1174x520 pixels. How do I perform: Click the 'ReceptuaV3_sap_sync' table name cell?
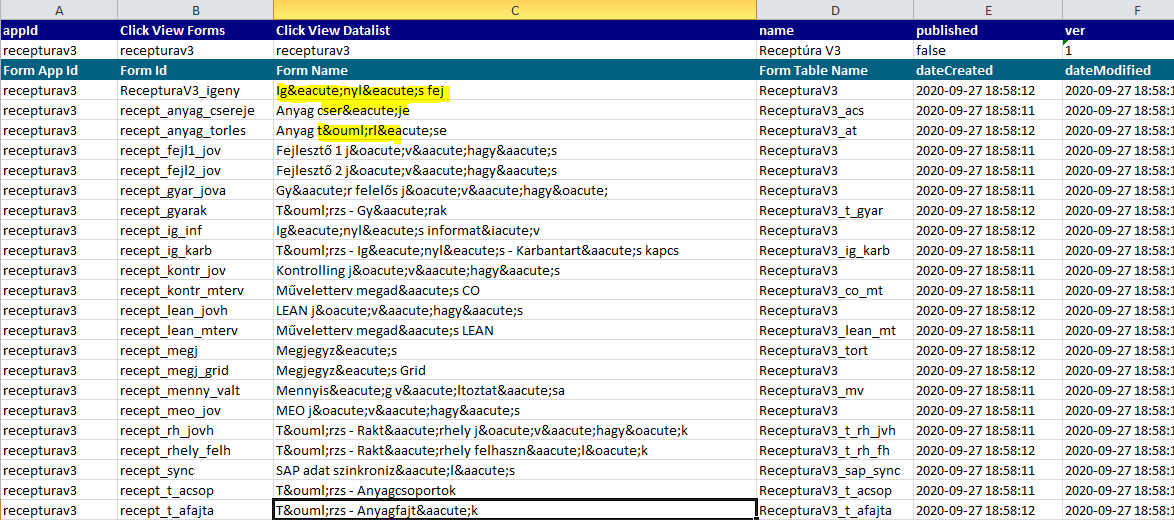point(834,470)
